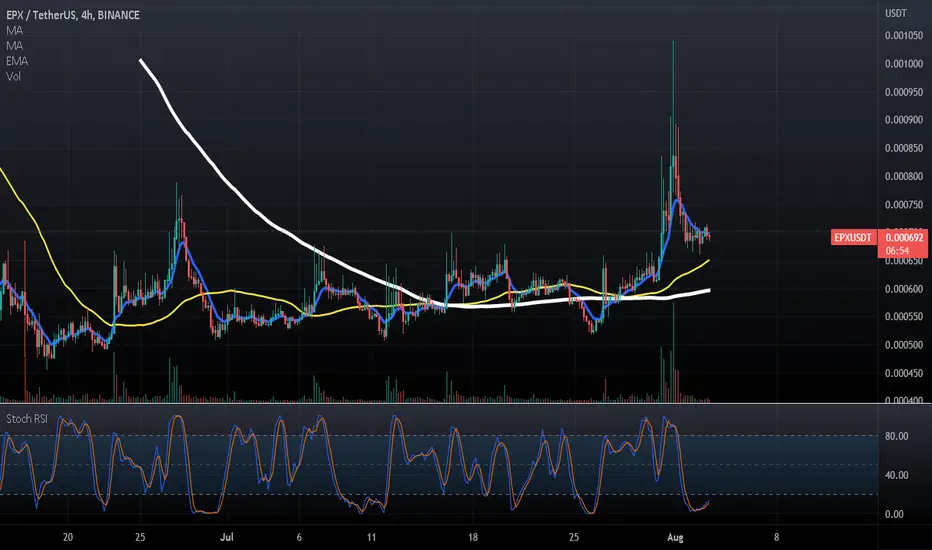Select the first MA indicator label
The image size is (932, 550).
14,30
